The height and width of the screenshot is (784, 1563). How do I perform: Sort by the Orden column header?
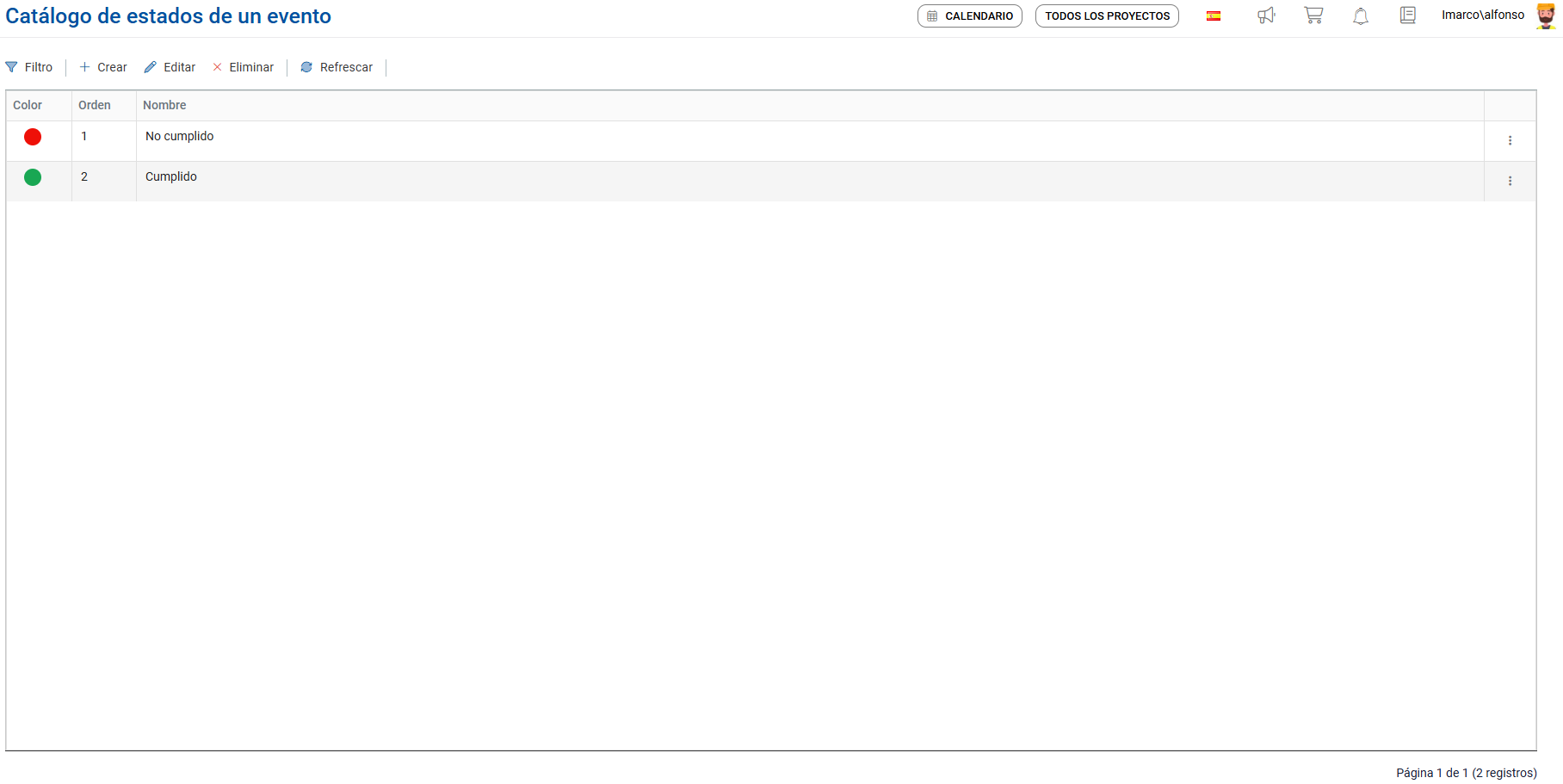[x=95, y=105]
